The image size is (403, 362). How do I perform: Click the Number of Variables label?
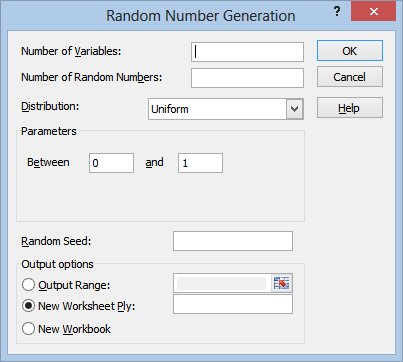coord(71,51)
